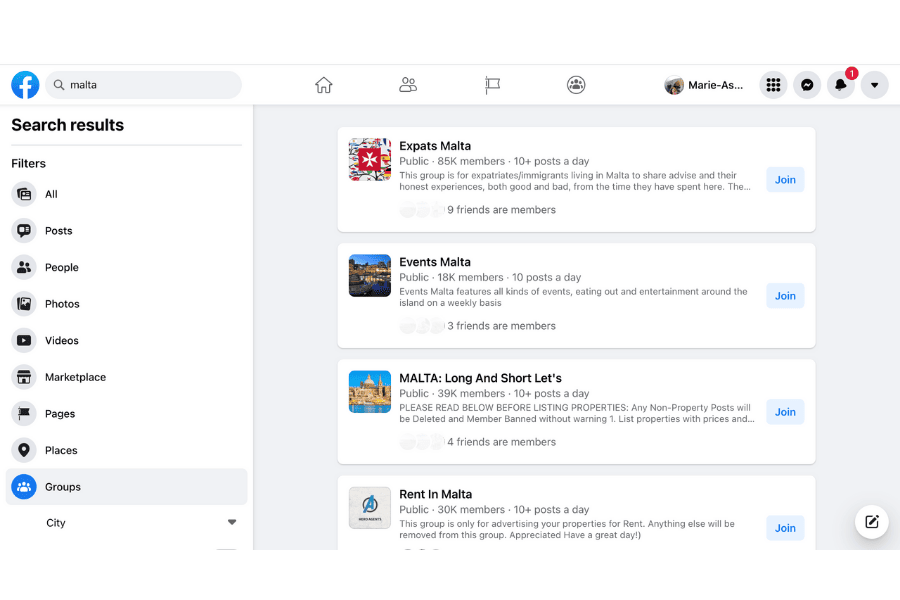Select the Posts filter
The image size is (900, 600).
tap(126, 231)
